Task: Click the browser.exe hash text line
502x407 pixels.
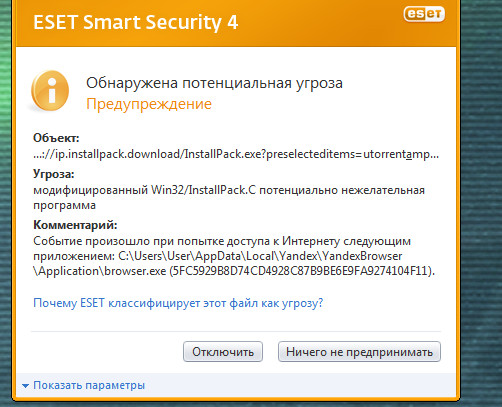Action: point(234,271)
